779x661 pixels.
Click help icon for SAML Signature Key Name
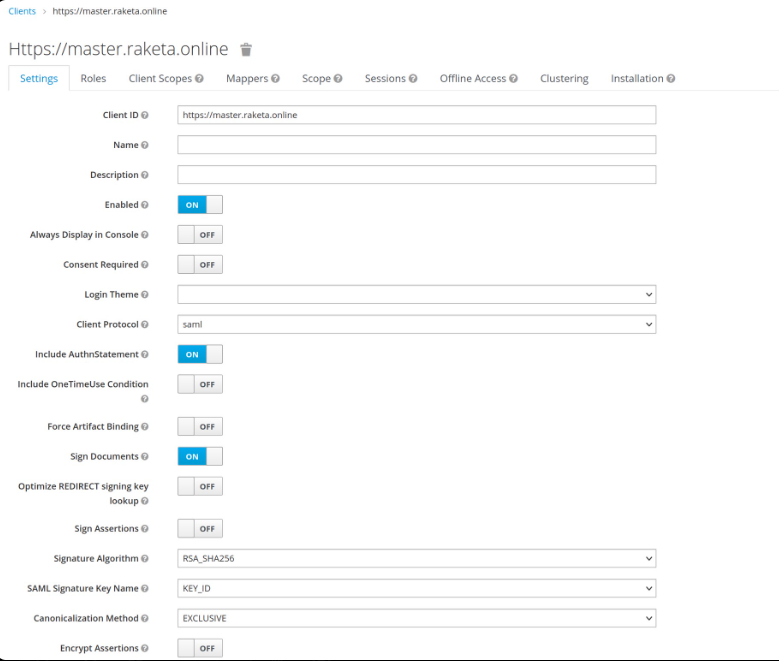click(145, 588)
